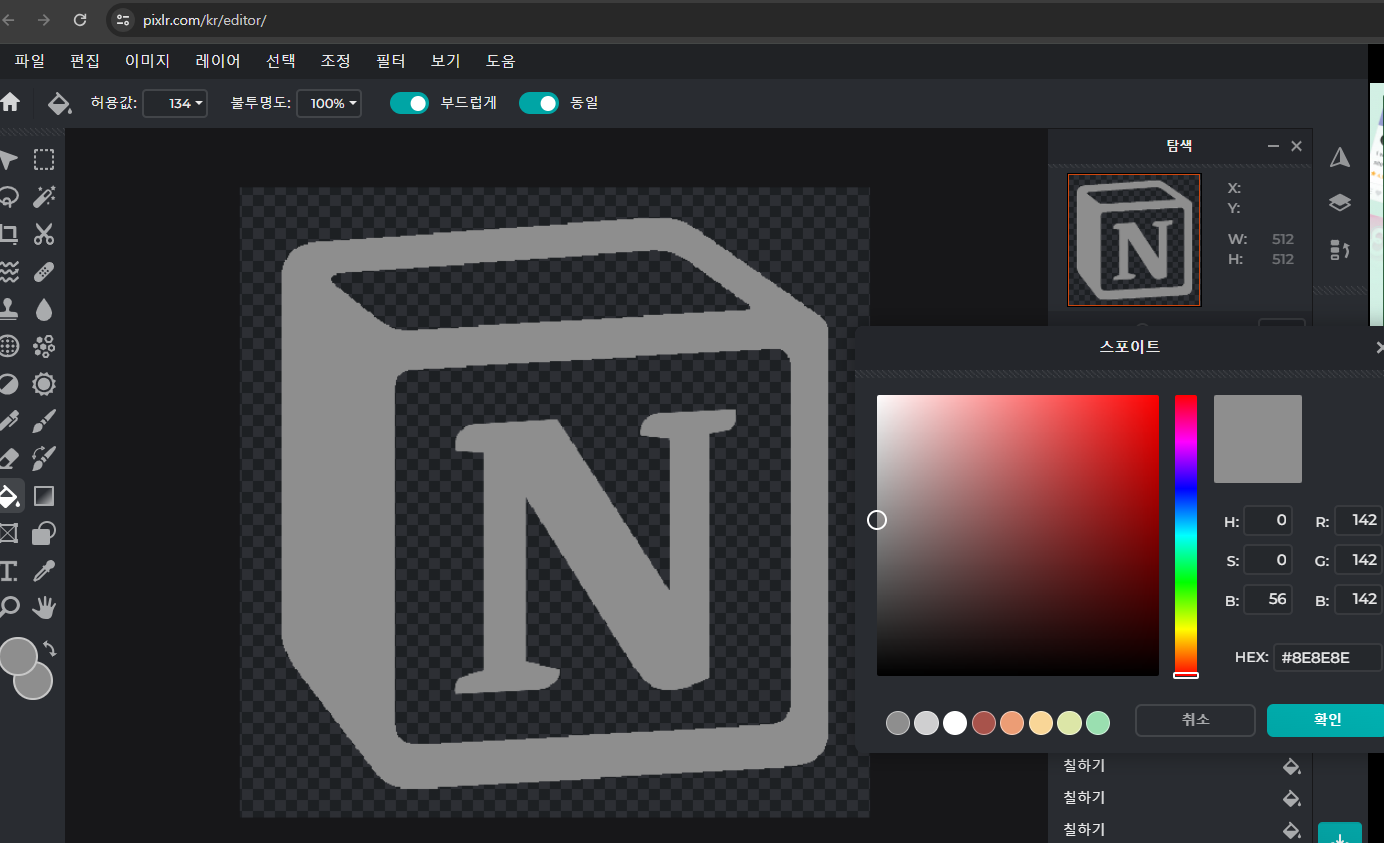
Task: Select the Crop tool
Action: (8, 234)
